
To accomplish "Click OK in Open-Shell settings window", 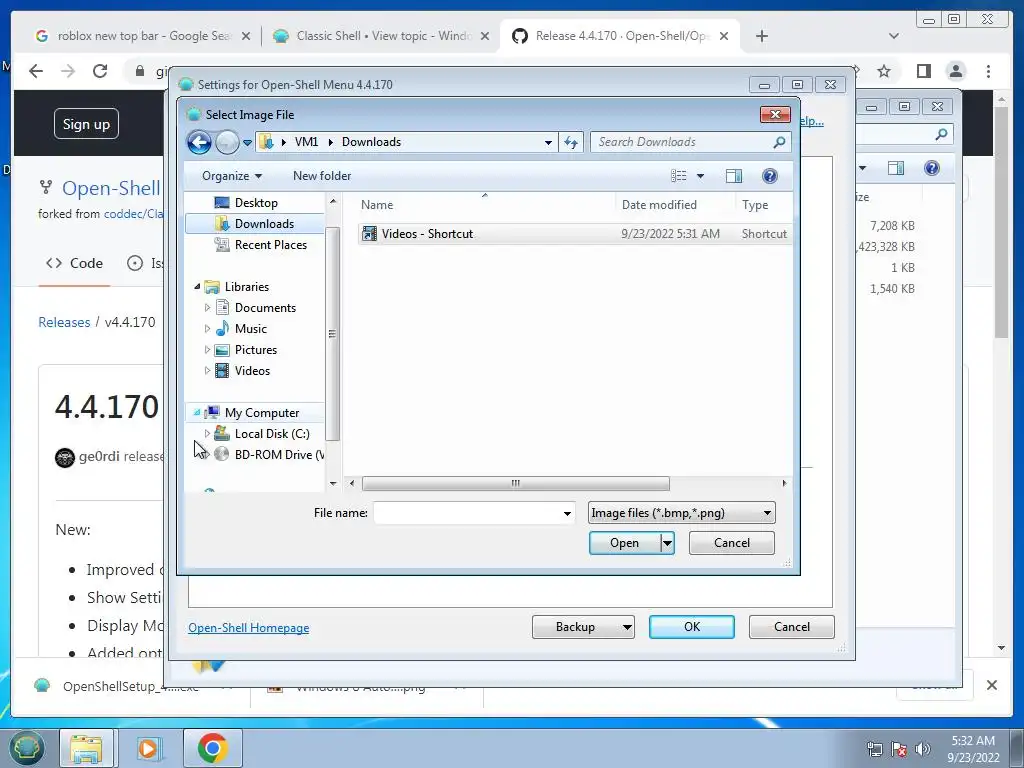I will (x=692, y=627).
